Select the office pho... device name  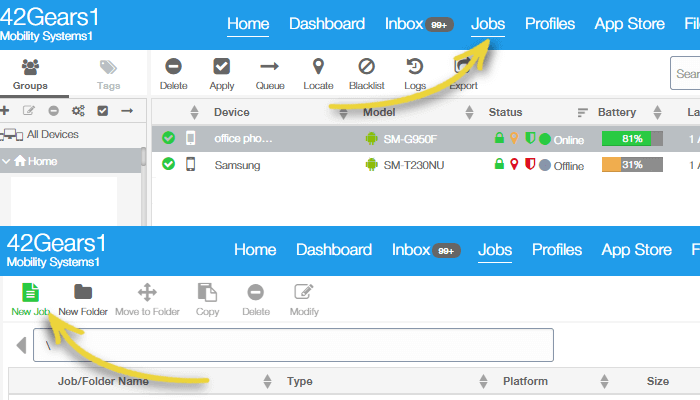tap(243, 138)
